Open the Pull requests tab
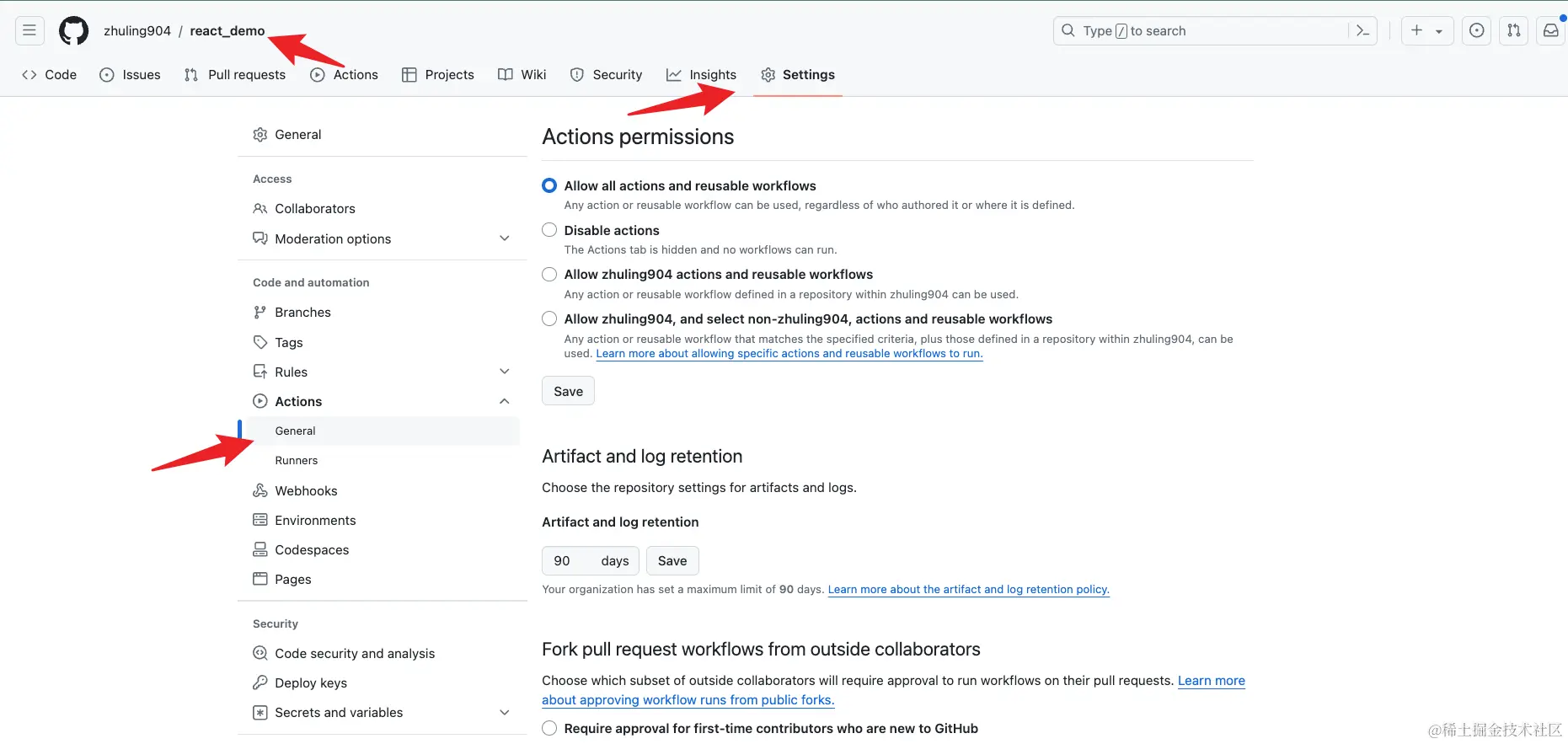The width and height of the screenshot is (1568, 744). click(235, 75)
